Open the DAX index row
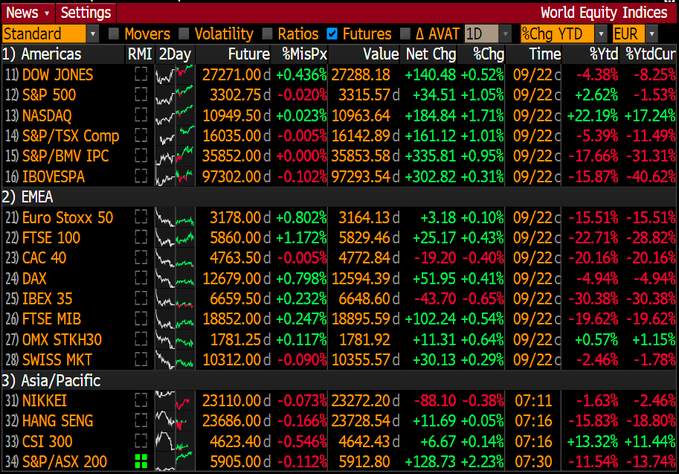Screen dimensions: 679x474 [x=34, y=278]
